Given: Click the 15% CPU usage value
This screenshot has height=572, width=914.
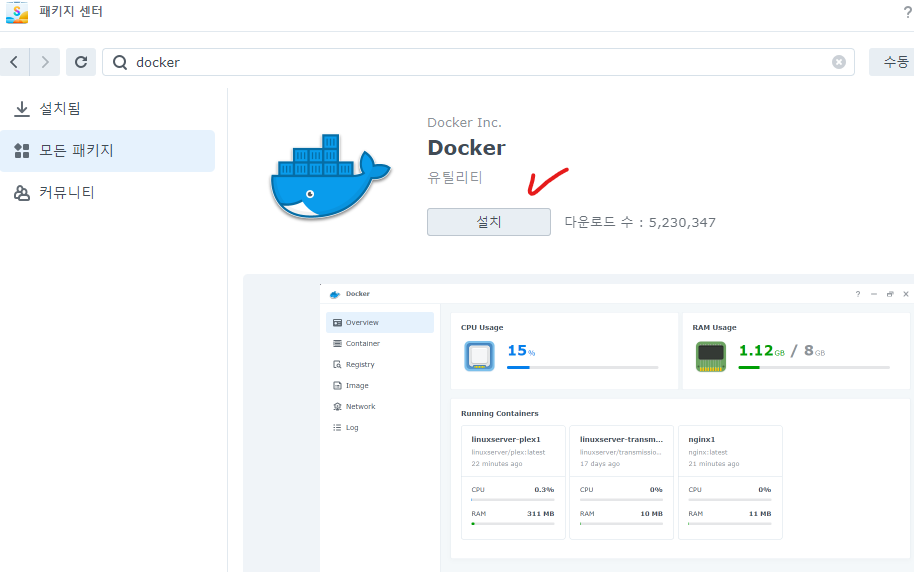Looking at the screenshot, I should [x=521, y=350].
